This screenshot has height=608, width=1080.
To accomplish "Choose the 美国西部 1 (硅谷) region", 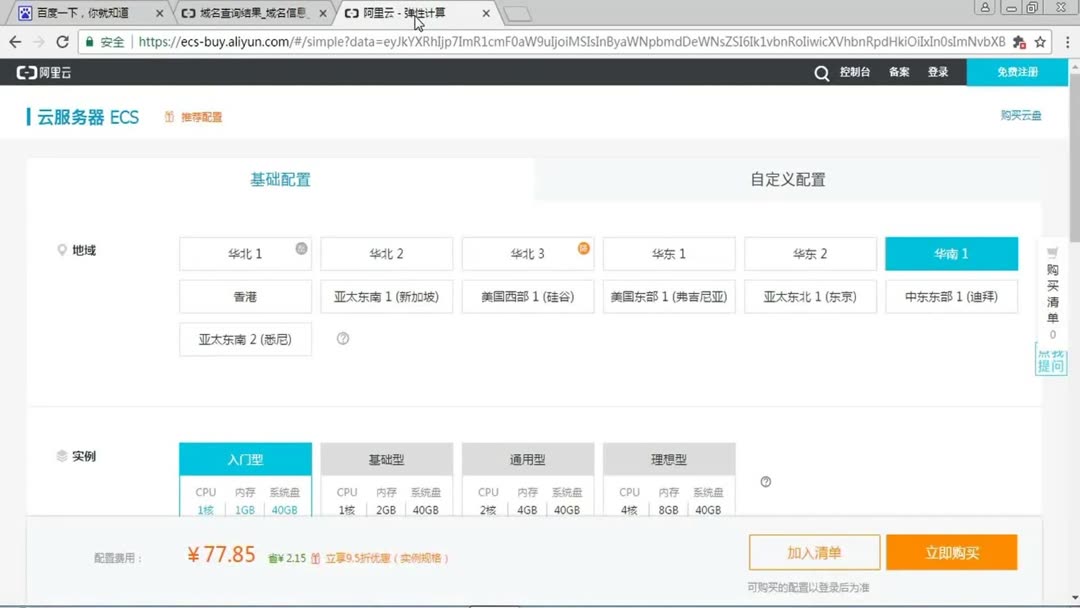I will point(527,296).
